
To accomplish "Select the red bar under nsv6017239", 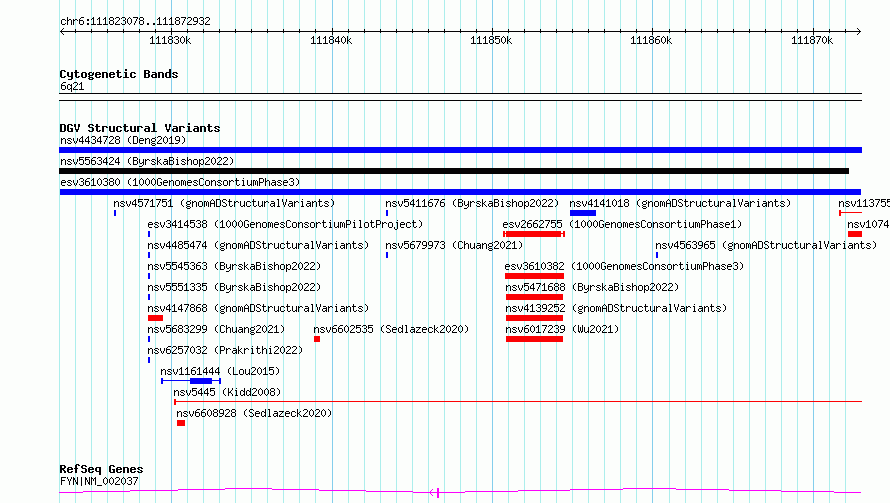I will [x=534, y=339].
